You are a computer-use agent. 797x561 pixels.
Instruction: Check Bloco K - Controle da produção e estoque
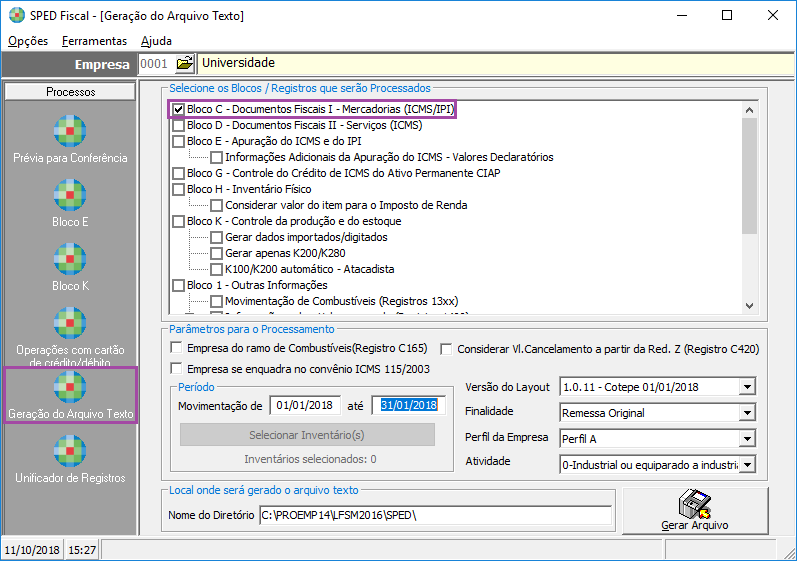click(178, 221)
